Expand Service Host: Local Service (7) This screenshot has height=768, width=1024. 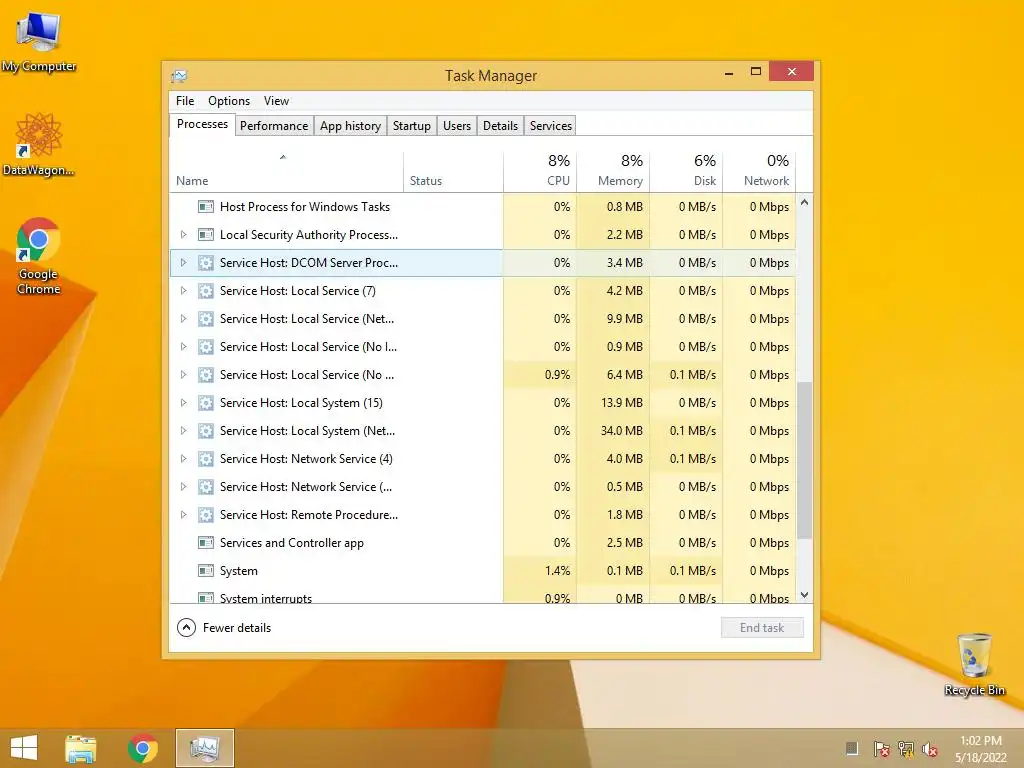click(x=184, y=291)
